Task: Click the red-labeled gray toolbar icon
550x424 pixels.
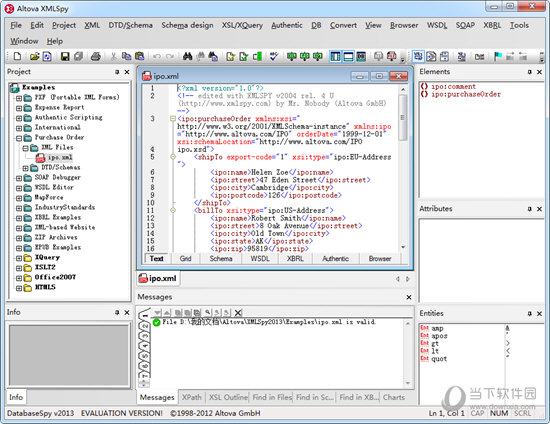Action: coord(391,56)
